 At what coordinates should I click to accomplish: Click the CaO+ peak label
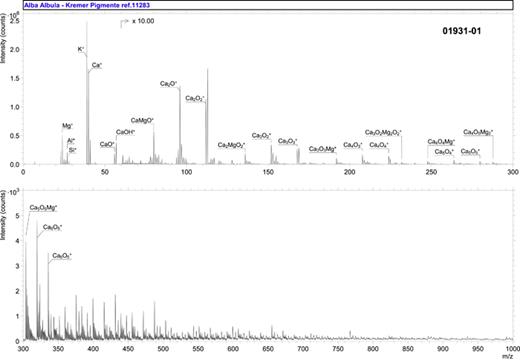[x=107, y=144]
